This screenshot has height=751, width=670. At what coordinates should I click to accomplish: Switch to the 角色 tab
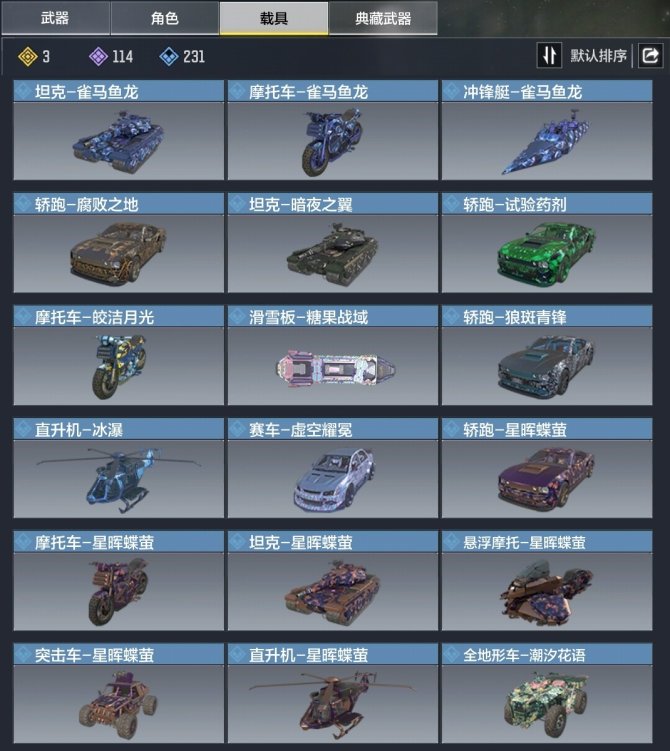tap(165, 18)
